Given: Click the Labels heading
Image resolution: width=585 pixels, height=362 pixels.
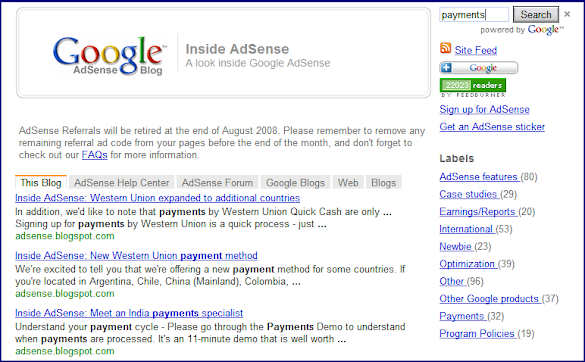Looking at the screenshot, I should coord(457,158).
